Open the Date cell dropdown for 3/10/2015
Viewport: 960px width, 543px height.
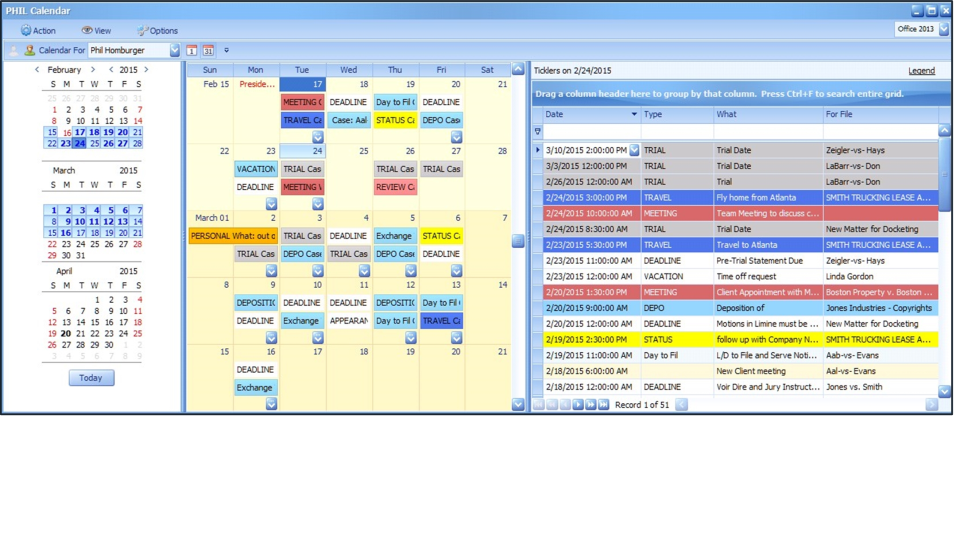pos(634,150)
